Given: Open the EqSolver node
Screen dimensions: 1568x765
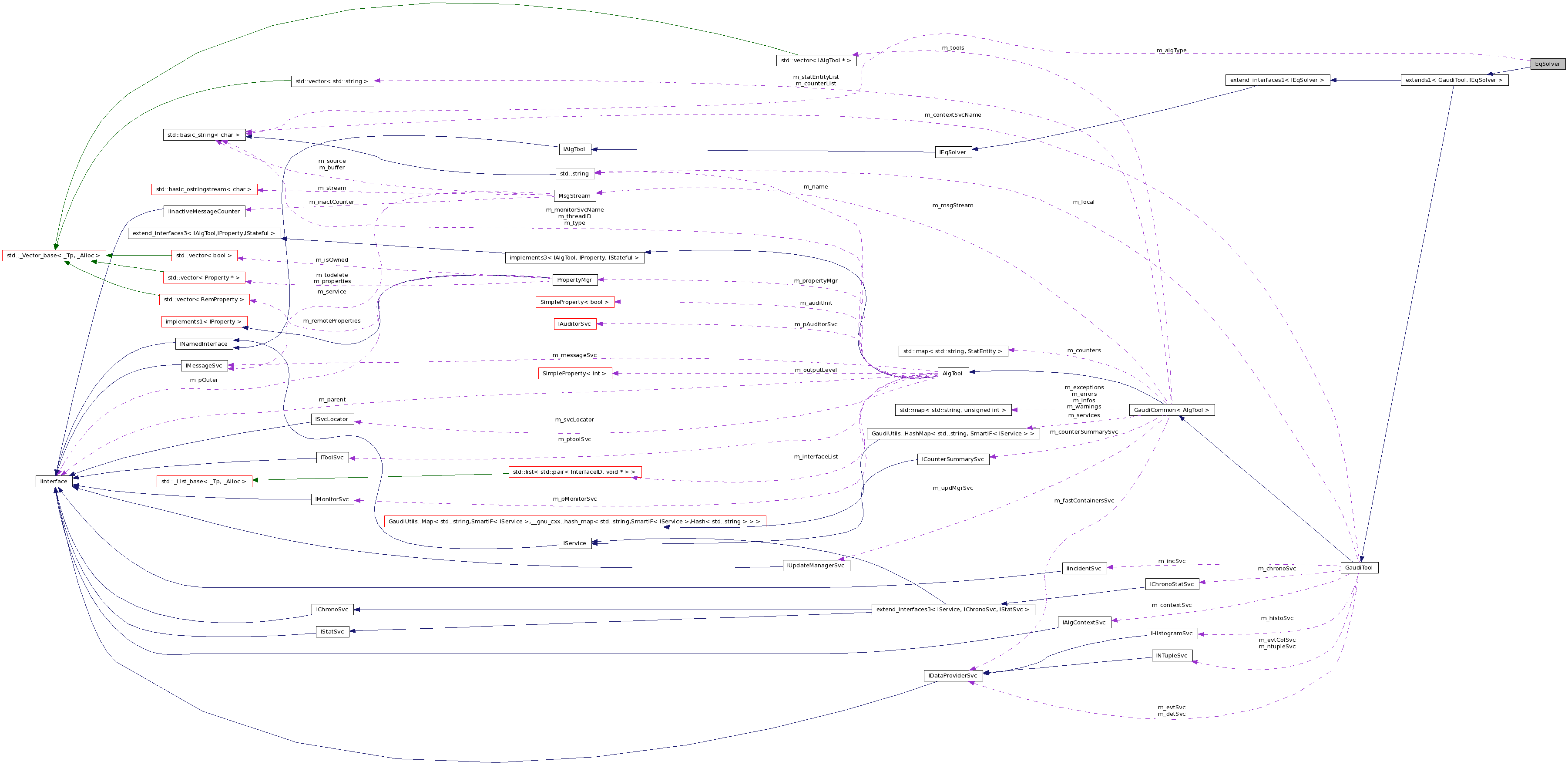Looking at the screenshot, I should 1547,63.
